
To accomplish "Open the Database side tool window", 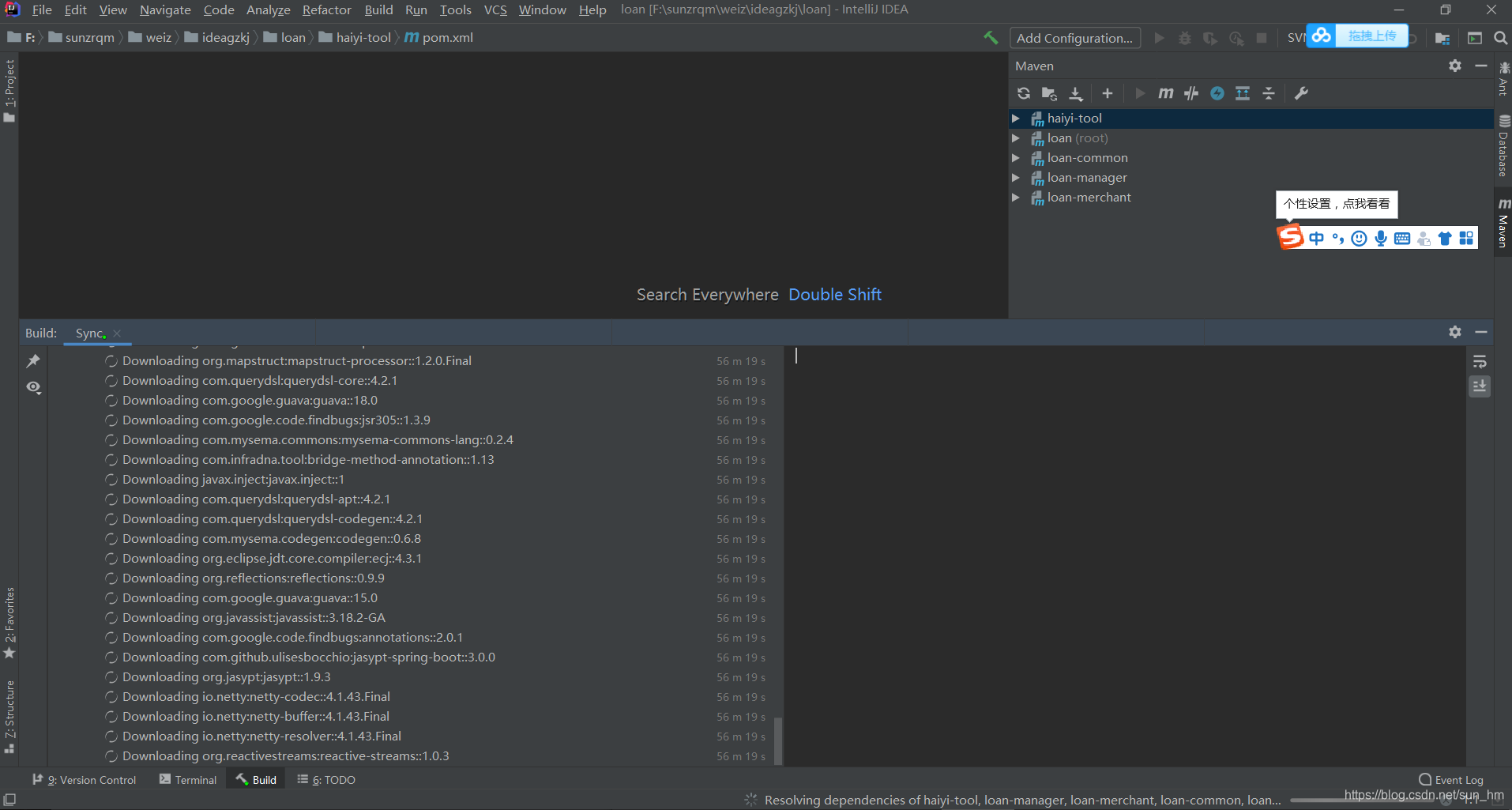I will pos(1503,146).
